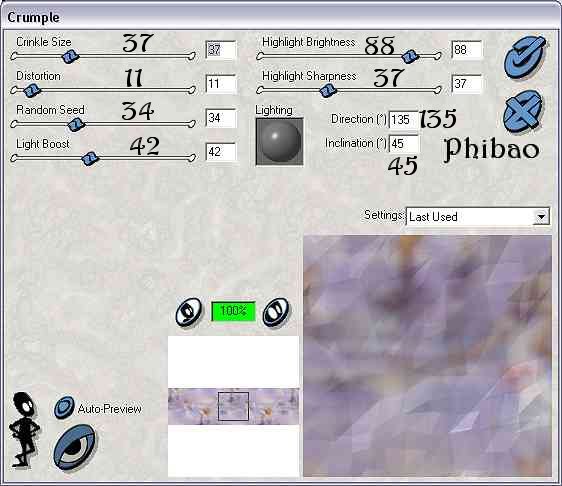Click the navigator thumbnail selection box
This screenshot has width=562, height=486.
[233, 406]
